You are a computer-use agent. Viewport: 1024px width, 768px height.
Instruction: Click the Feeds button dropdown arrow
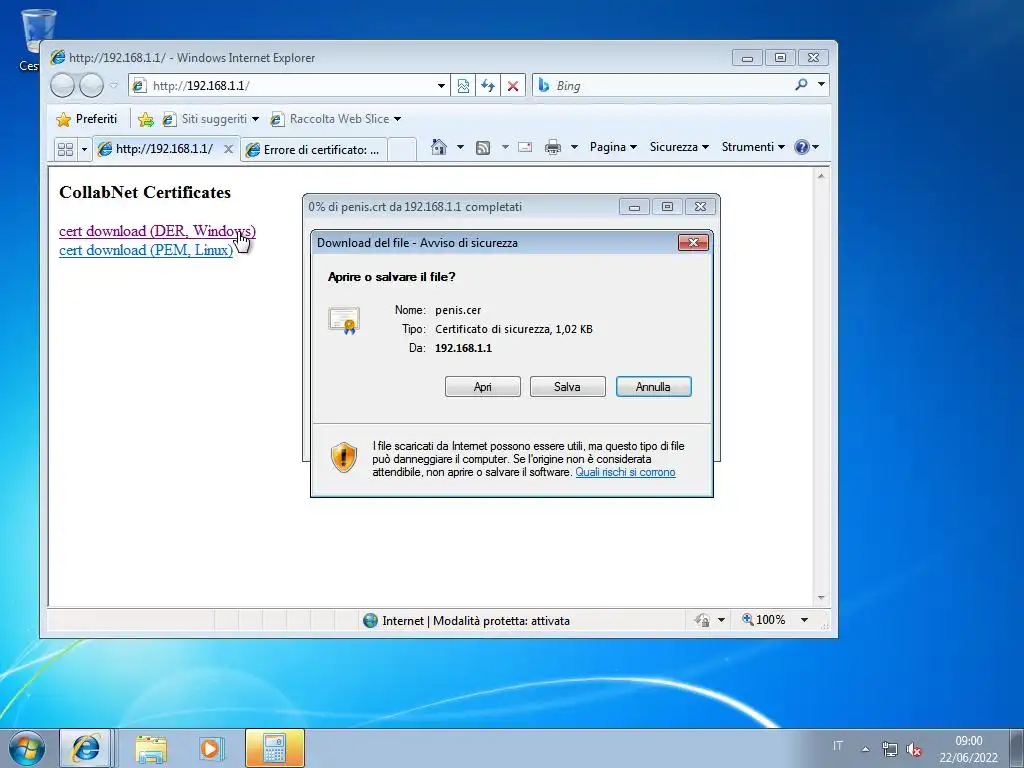(505, 147)
